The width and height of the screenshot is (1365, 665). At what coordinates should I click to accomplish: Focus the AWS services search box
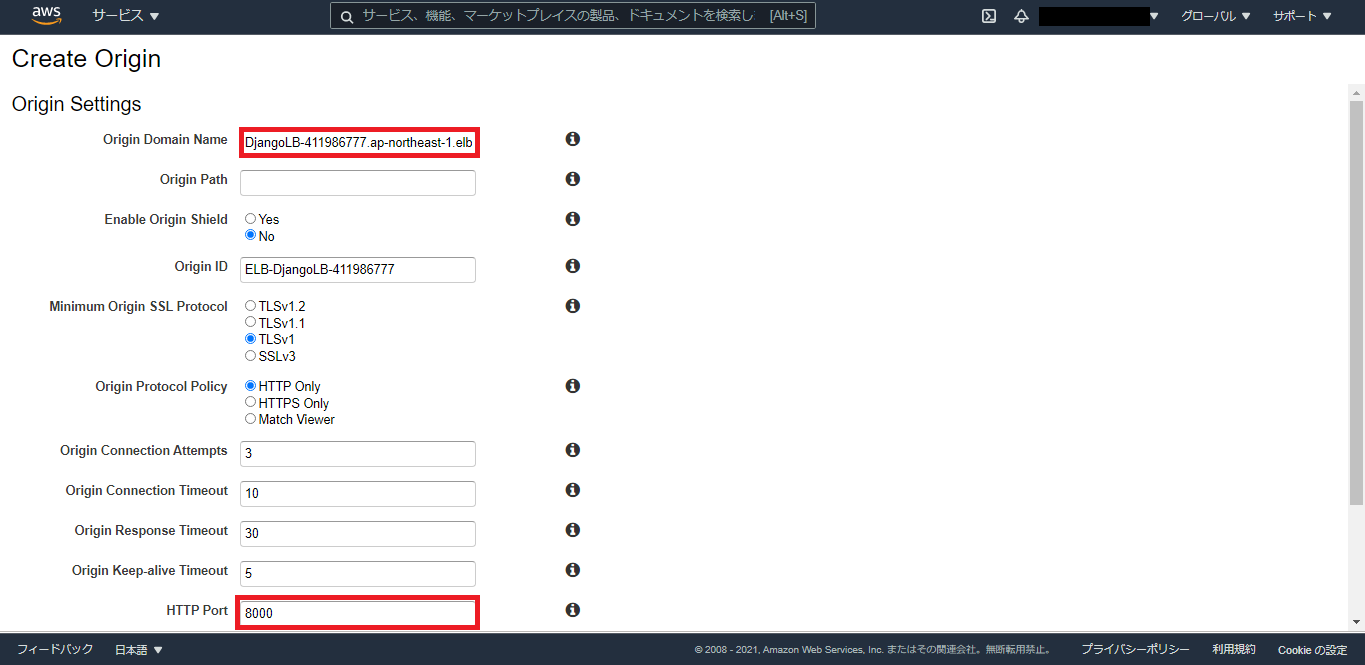click(x=573, y=16)
